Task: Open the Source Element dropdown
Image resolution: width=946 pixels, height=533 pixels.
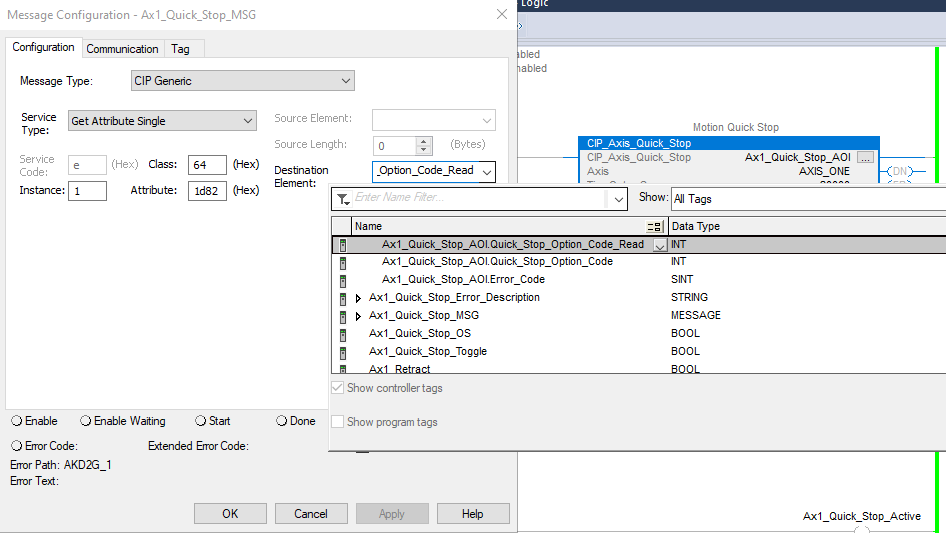Action: click(487, 121)
